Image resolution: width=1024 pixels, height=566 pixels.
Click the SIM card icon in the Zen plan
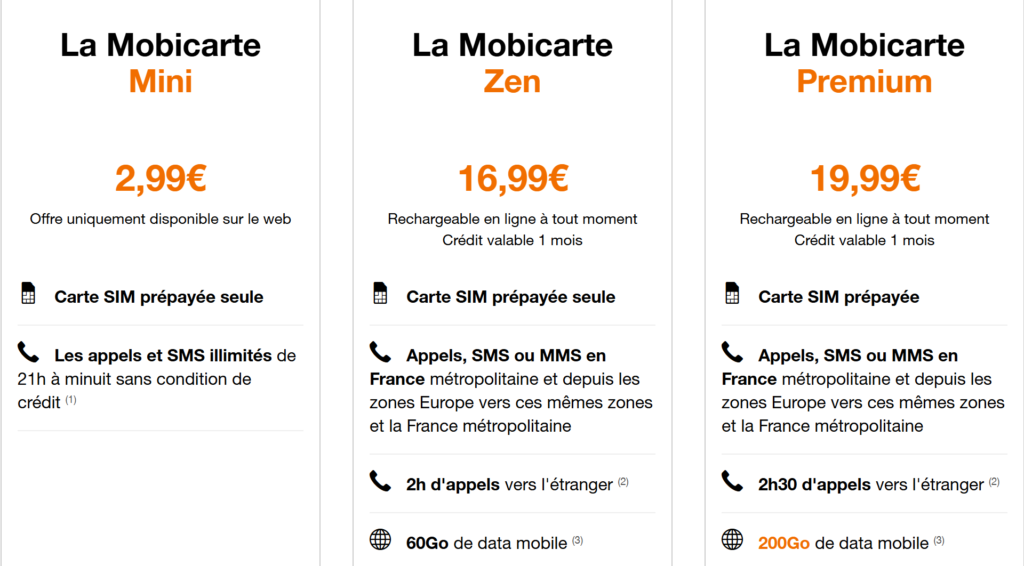[x=380, y=294]
